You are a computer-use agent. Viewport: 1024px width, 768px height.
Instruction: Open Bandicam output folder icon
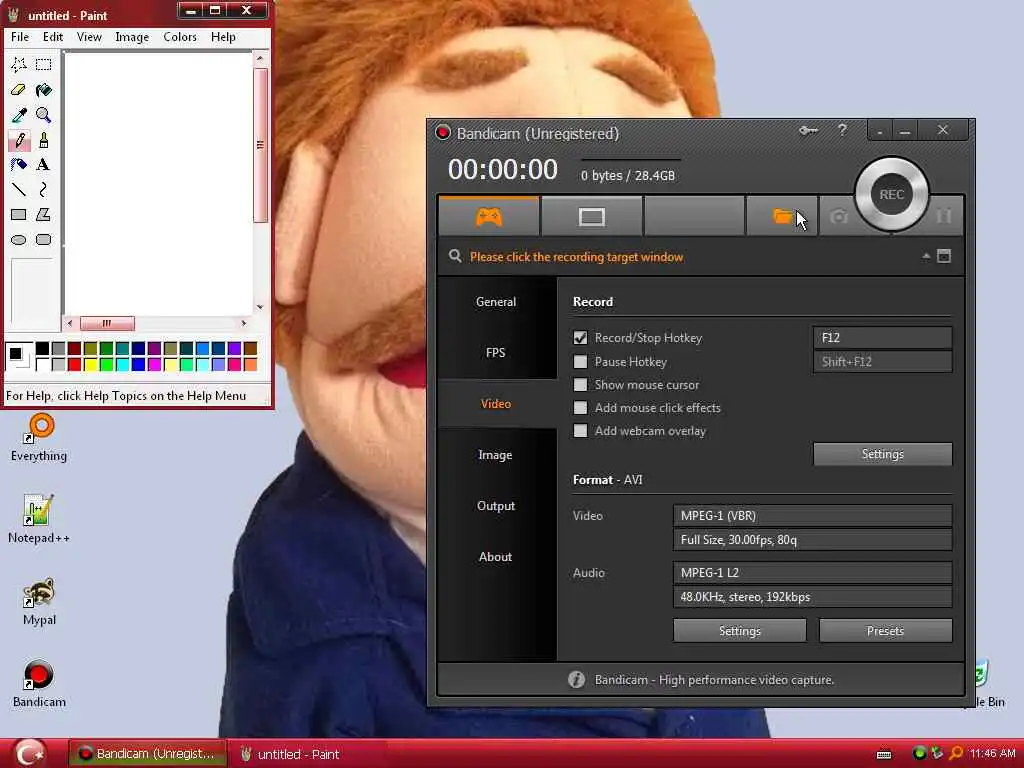tap(782, 216)
